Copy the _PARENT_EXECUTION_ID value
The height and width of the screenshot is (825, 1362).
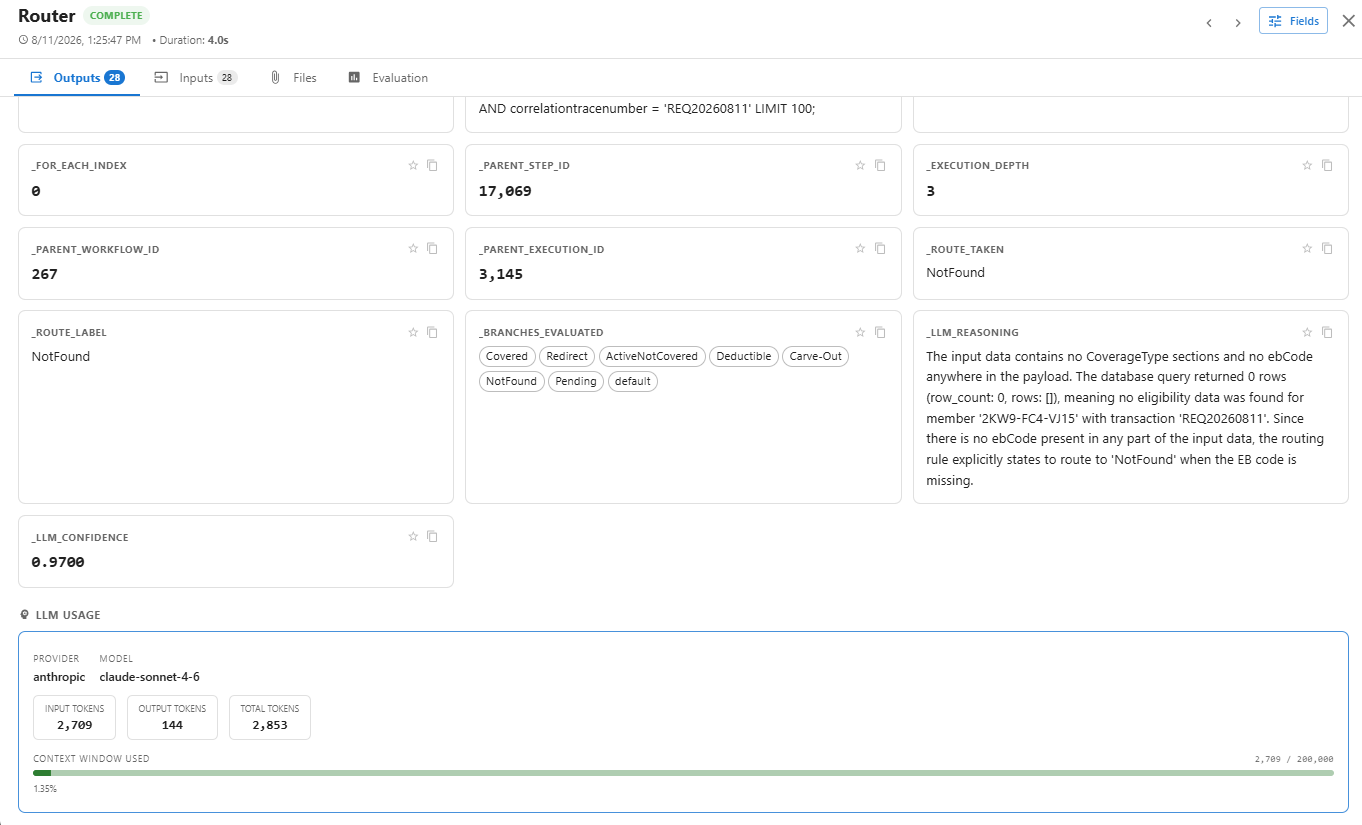coord(880,248)
